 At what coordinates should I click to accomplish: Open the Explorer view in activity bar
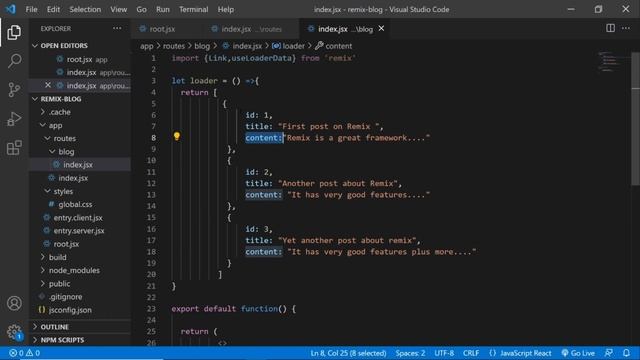click(x=14, y=32)
